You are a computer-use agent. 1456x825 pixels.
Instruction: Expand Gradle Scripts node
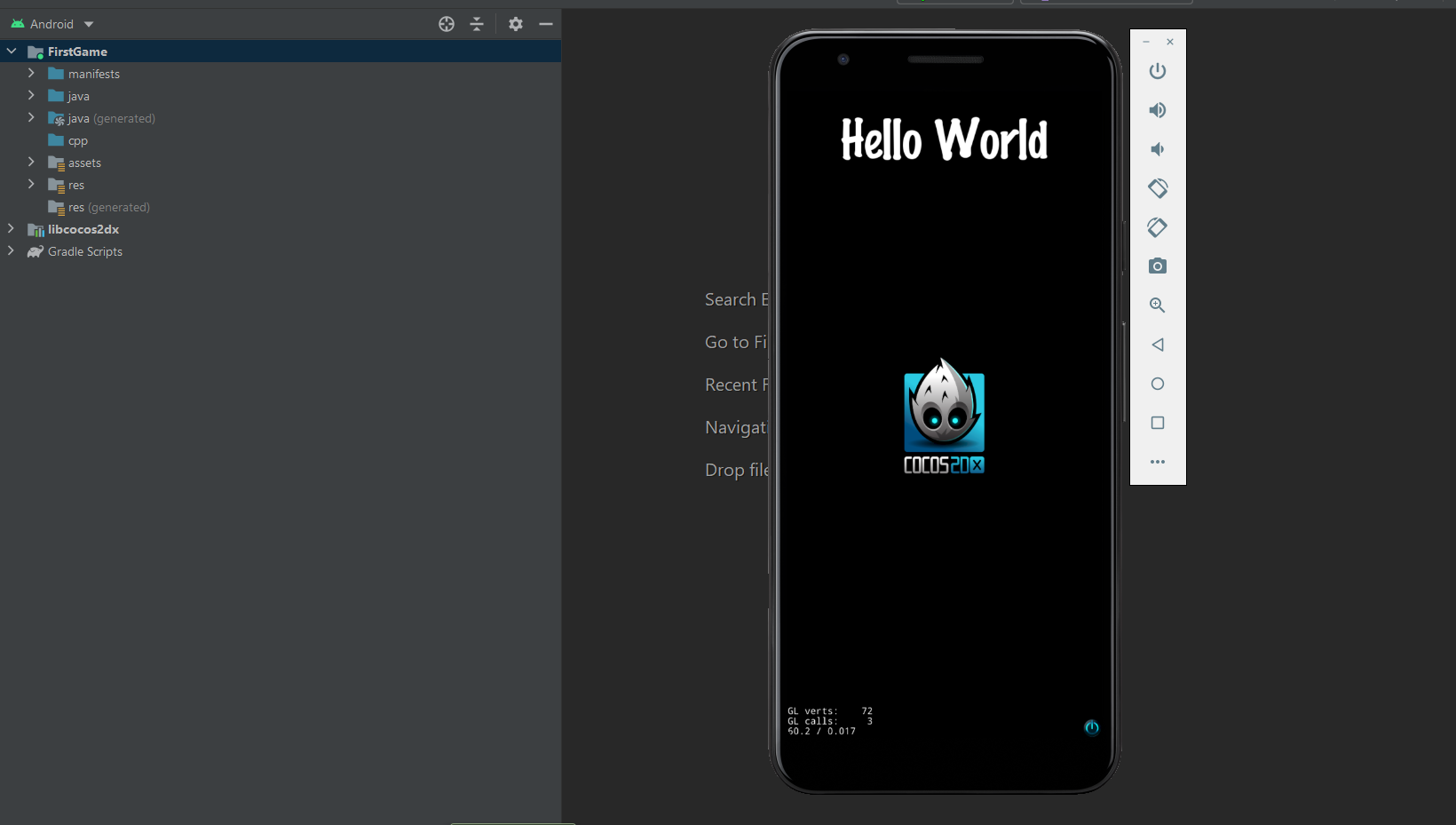click(11, 251)
